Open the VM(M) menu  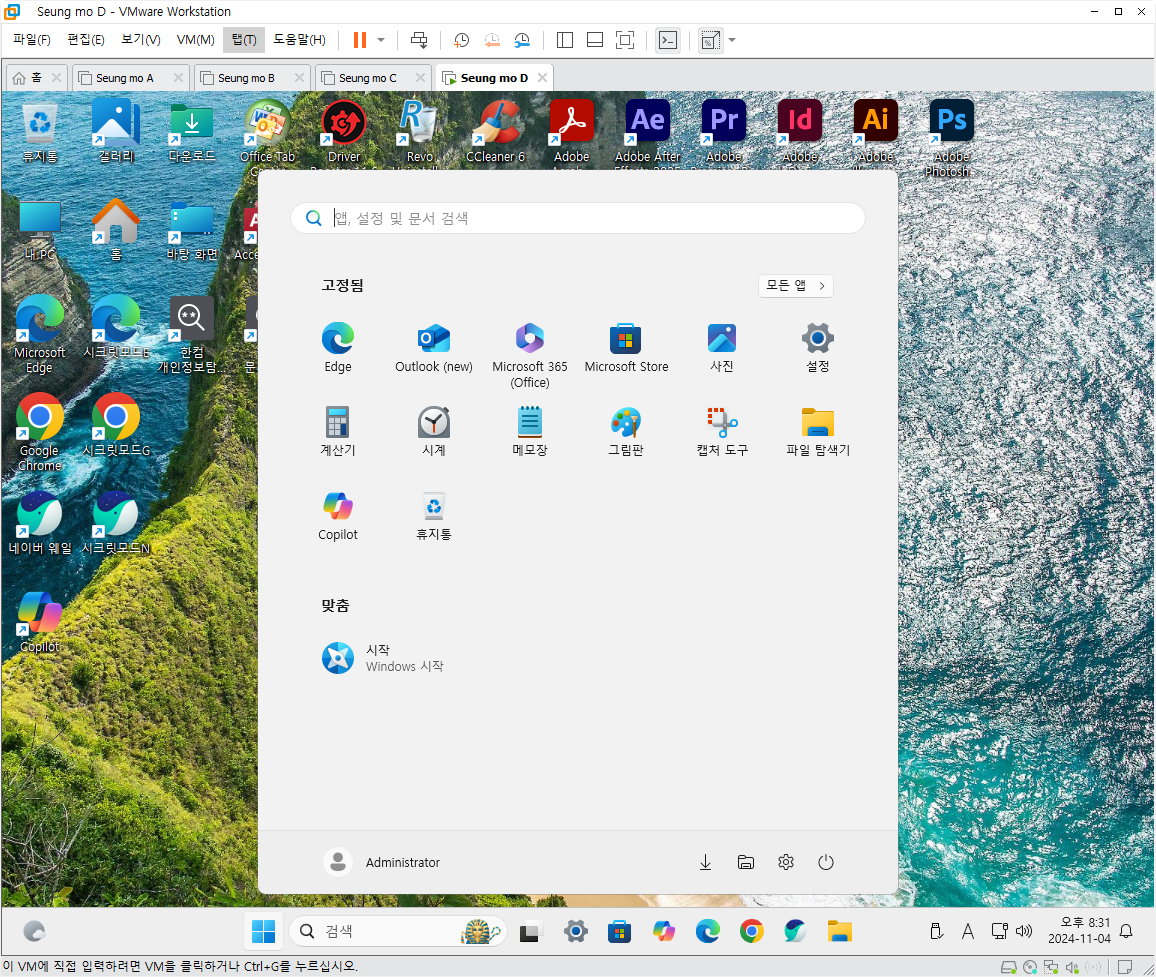coord(195,40)
